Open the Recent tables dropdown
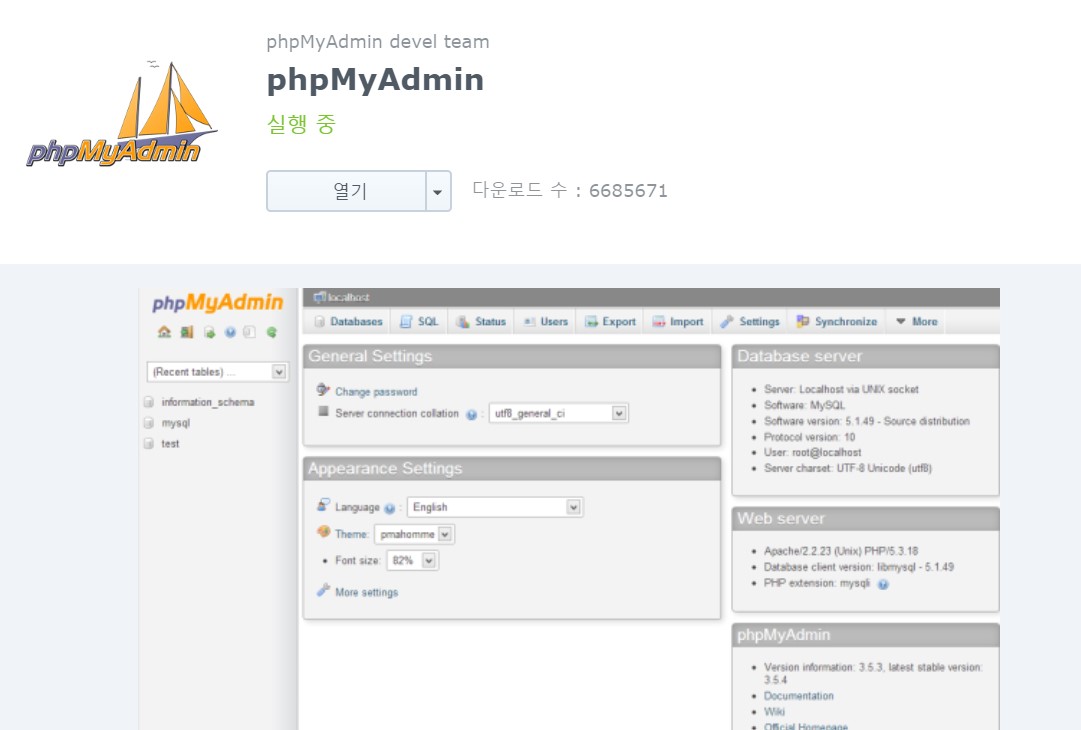1081x730 pixels. tap(218, 372)
